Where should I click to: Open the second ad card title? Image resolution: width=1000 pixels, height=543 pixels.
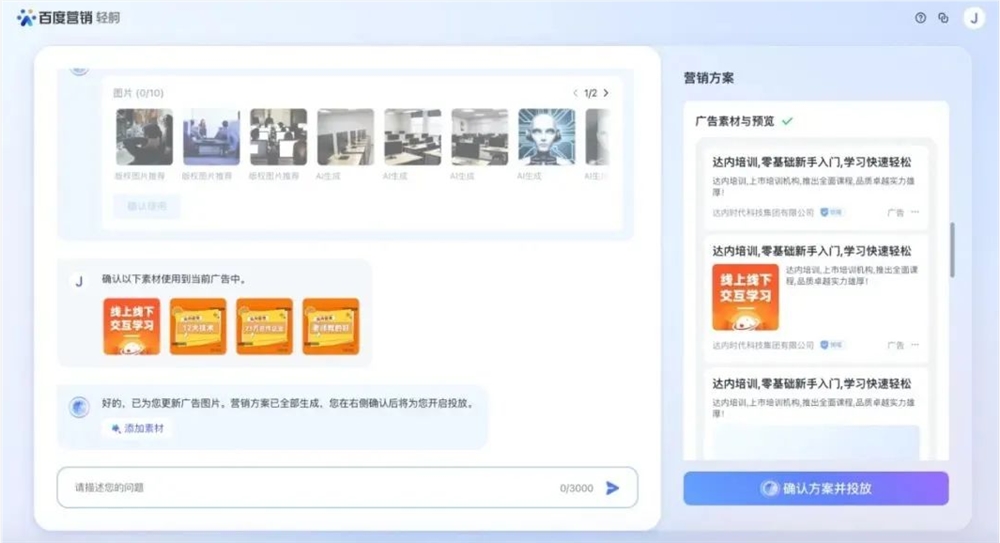(812, 251)
